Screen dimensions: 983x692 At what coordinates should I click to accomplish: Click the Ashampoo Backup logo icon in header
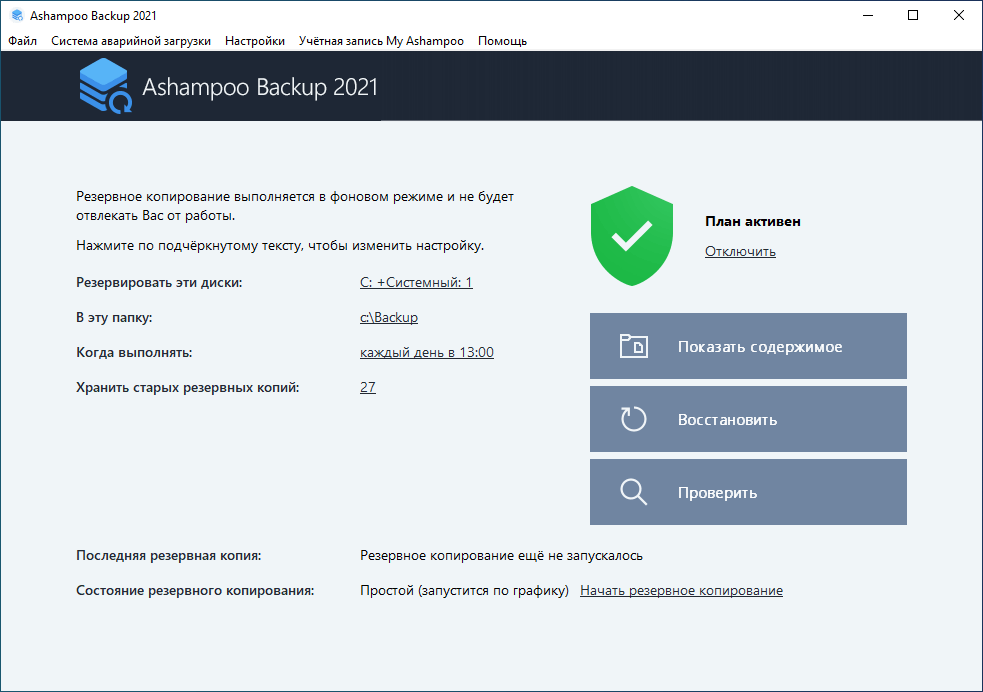coord(105,87)
